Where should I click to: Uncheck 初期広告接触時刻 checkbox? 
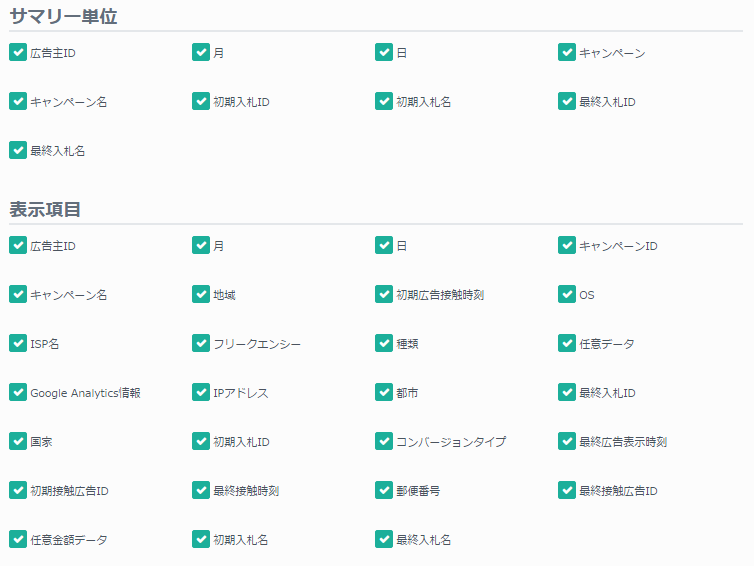point(384,294)
